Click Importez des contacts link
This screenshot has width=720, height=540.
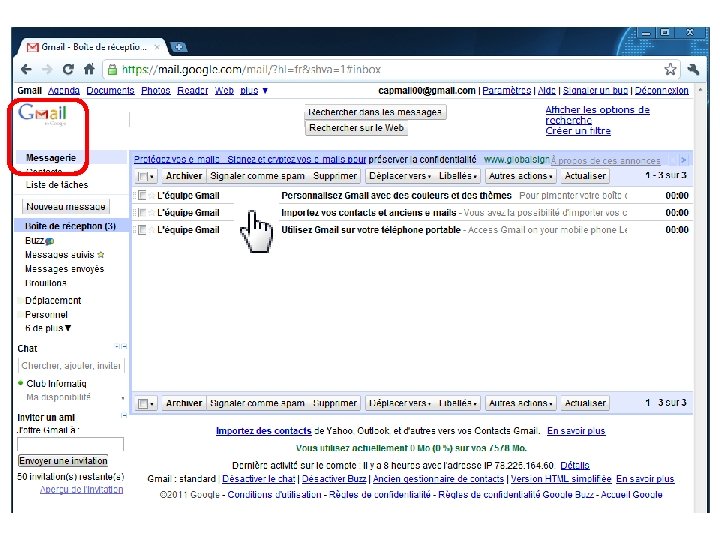coord(264,431)
